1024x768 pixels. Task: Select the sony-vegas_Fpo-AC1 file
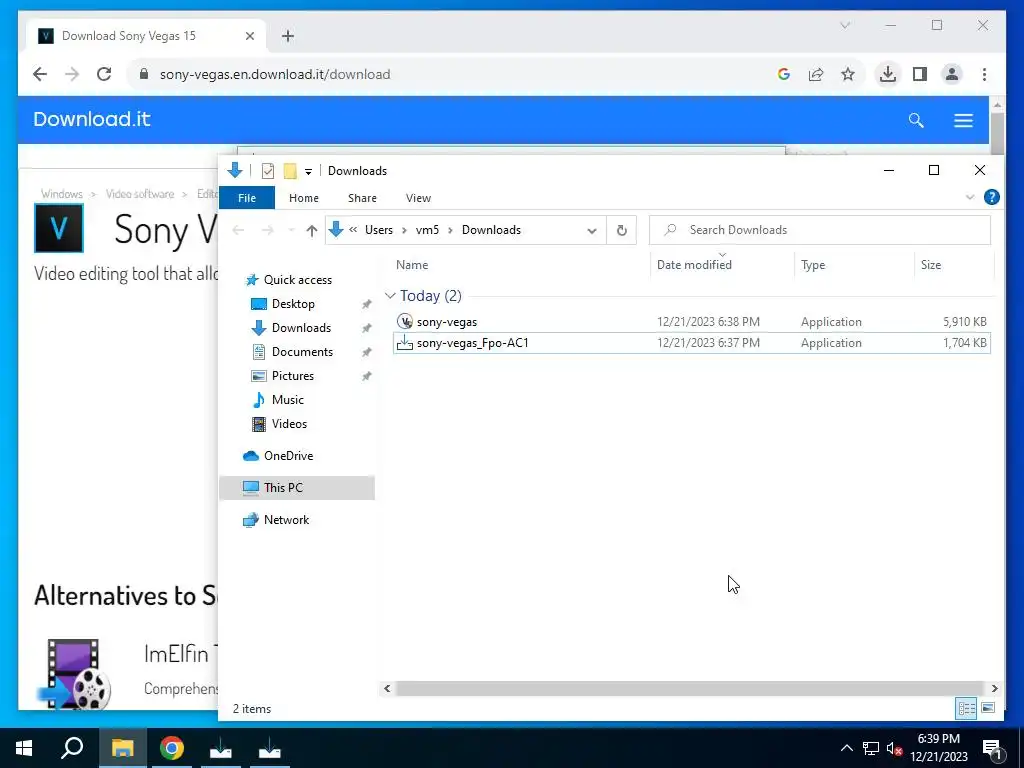(x=692, y=343)
